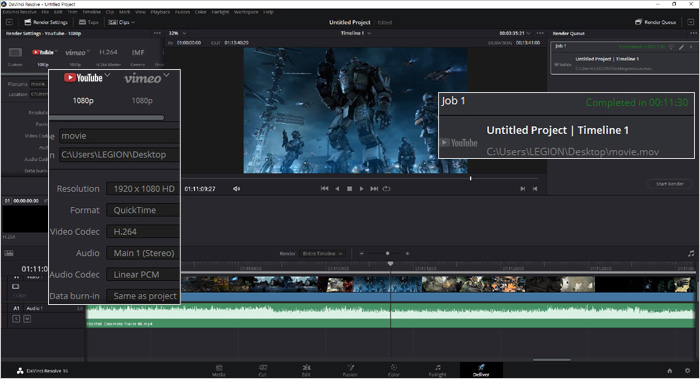Open the Playback menu
Viewport: 700px width, 379px height.
[x=160, y=12]
